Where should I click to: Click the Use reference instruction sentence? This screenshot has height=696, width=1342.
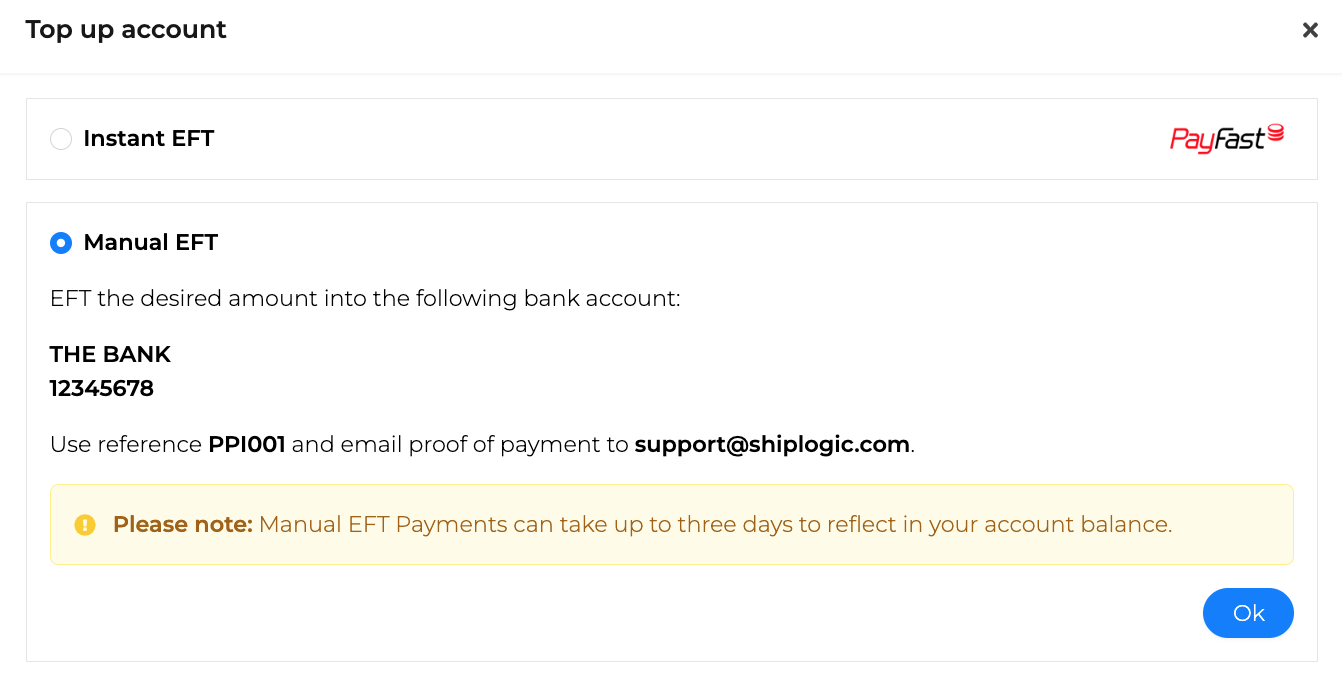[x=483, y=444]
